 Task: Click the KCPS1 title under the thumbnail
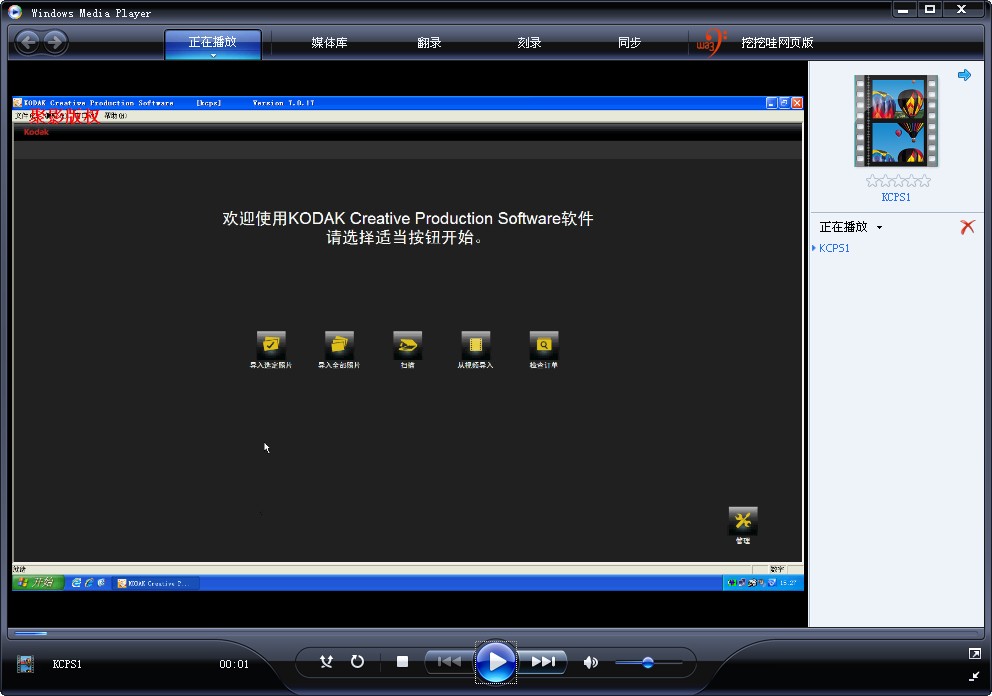[x=896, y=197]
